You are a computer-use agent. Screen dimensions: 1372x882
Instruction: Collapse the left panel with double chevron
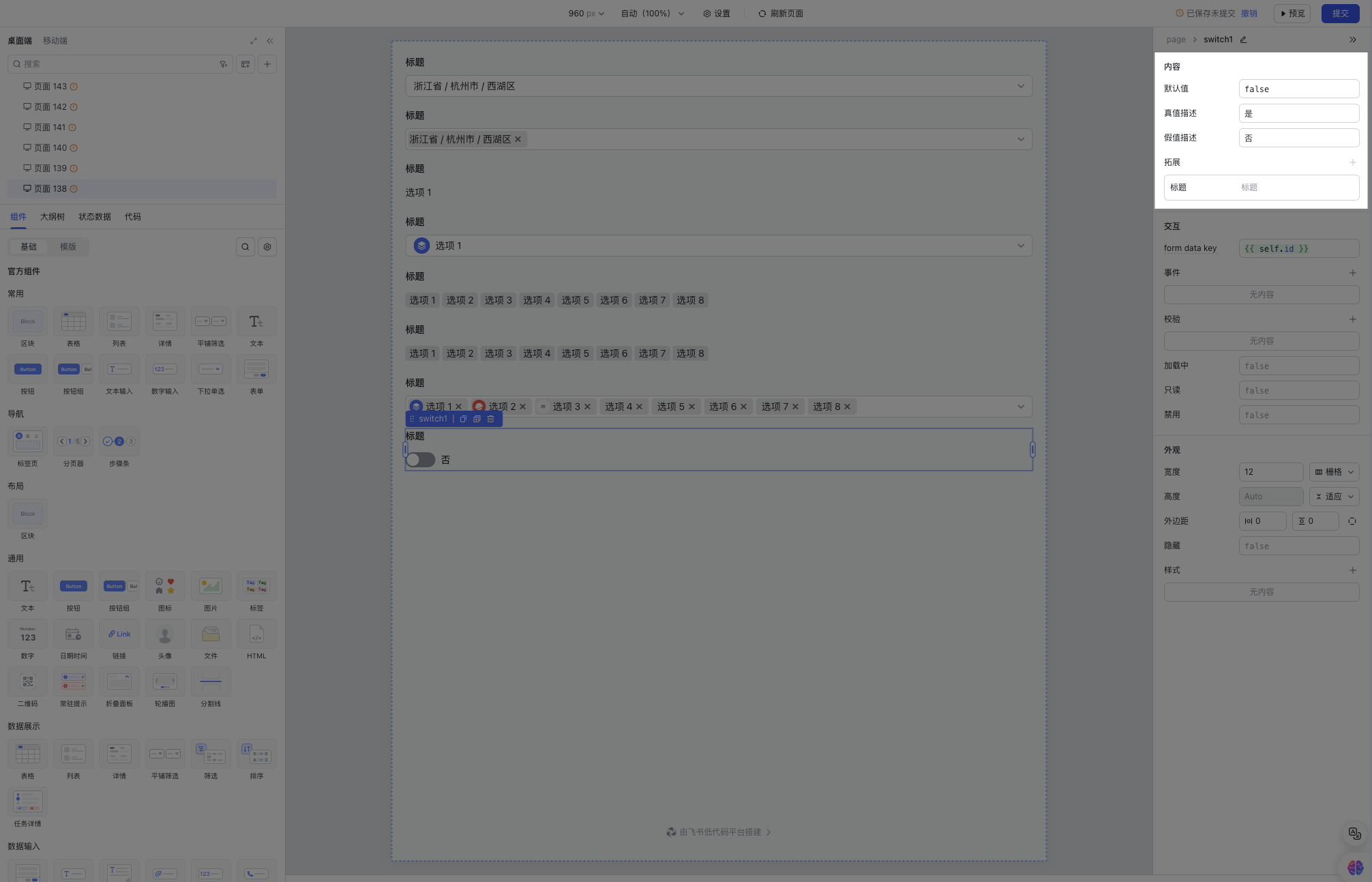coord(270,41)
